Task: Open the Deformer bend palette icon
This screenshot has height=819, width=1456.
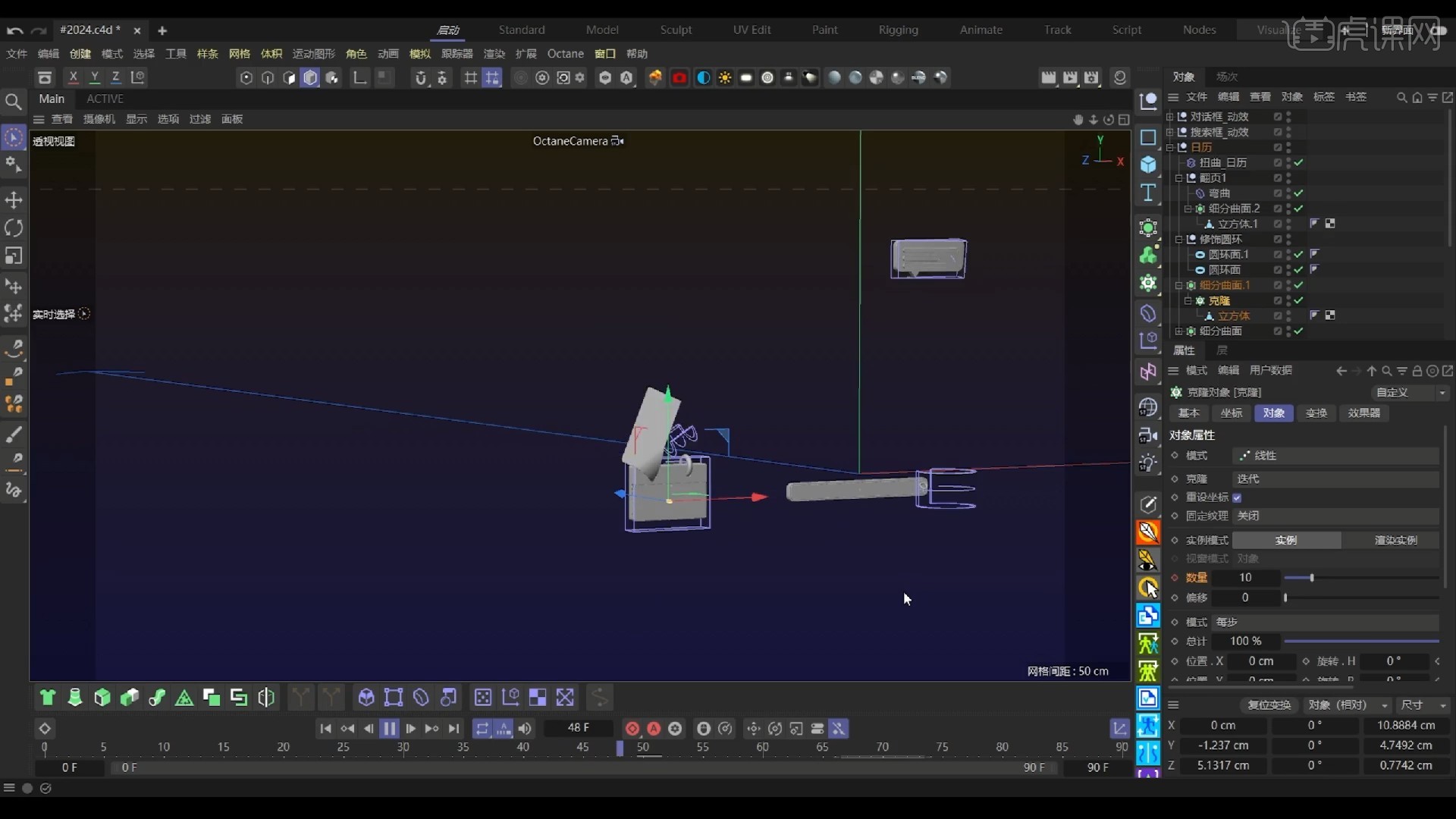Action: (1148, 312)
